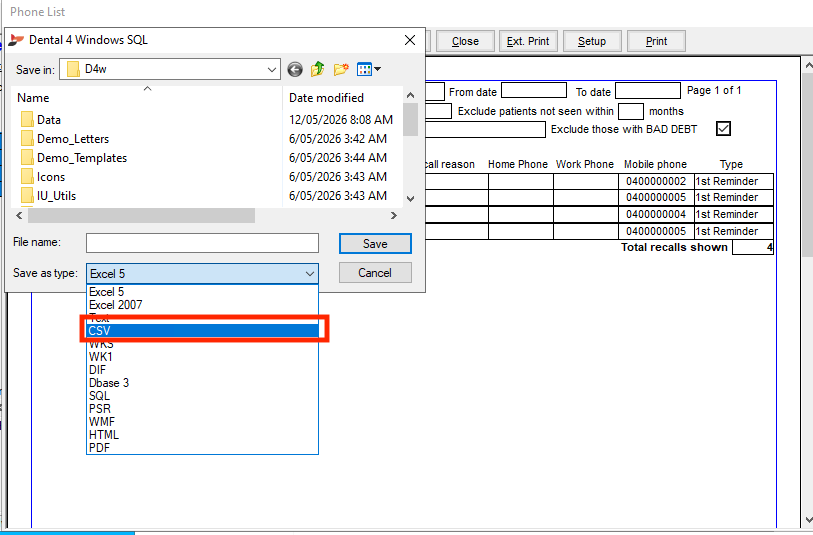Click the File name input field
The image size is (813, 535).
click(202, 243)
